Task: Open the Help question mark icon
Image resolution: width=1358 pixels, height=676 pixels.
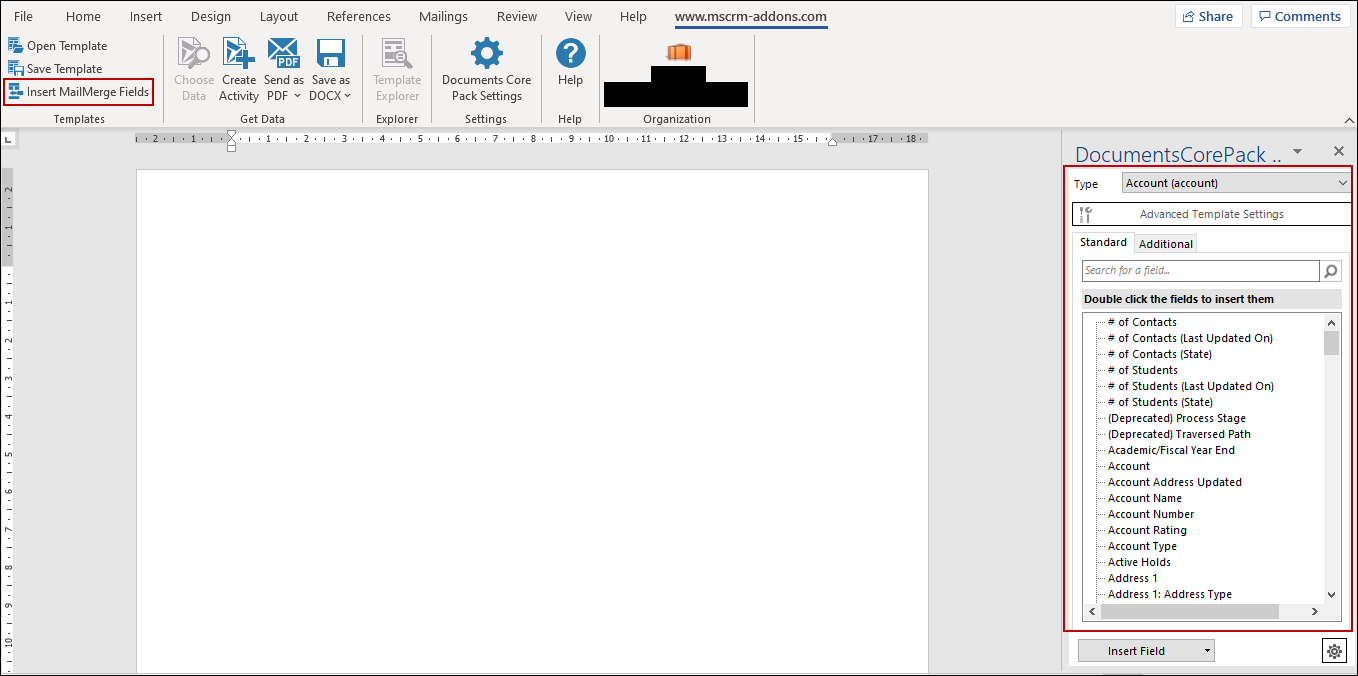Action: coord(570,54)
